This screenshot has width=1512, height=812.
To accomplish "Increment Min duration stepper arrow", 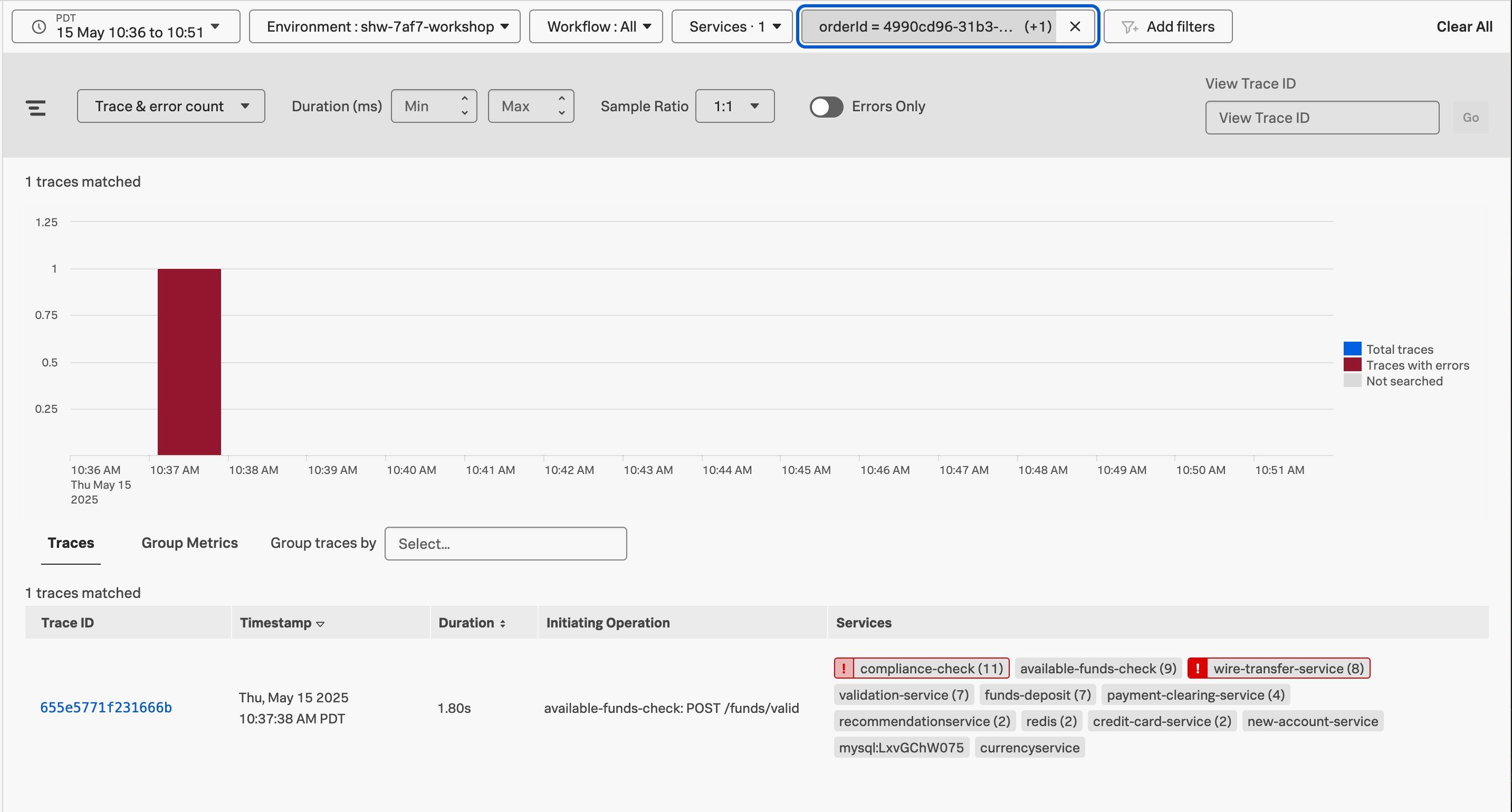I will click(x=464, y=99).
